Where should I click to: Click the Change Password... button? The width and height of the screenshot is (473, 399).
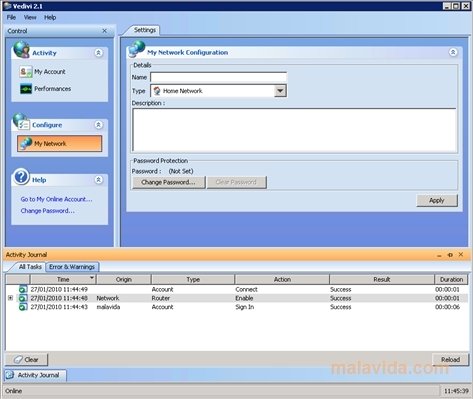pyautogui.click(x=169, y=182)
